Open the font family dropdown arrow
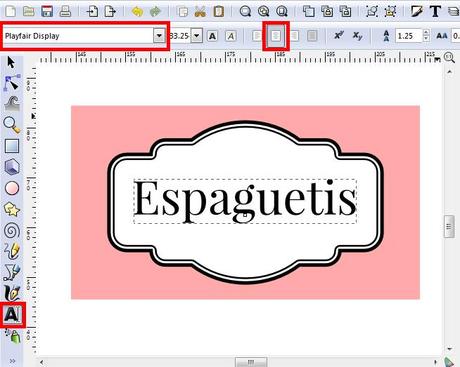Viewport: 460px width, 367px height. [x=159, y=36]
